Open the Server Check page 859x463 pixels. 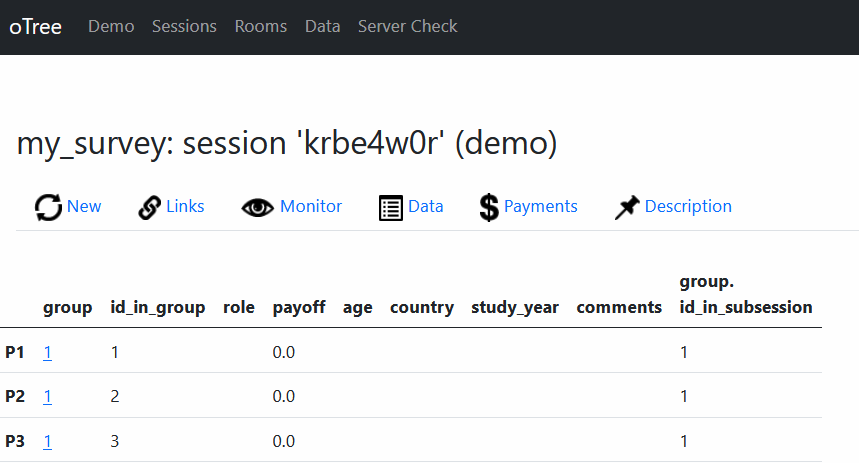(x=407, y=27)
